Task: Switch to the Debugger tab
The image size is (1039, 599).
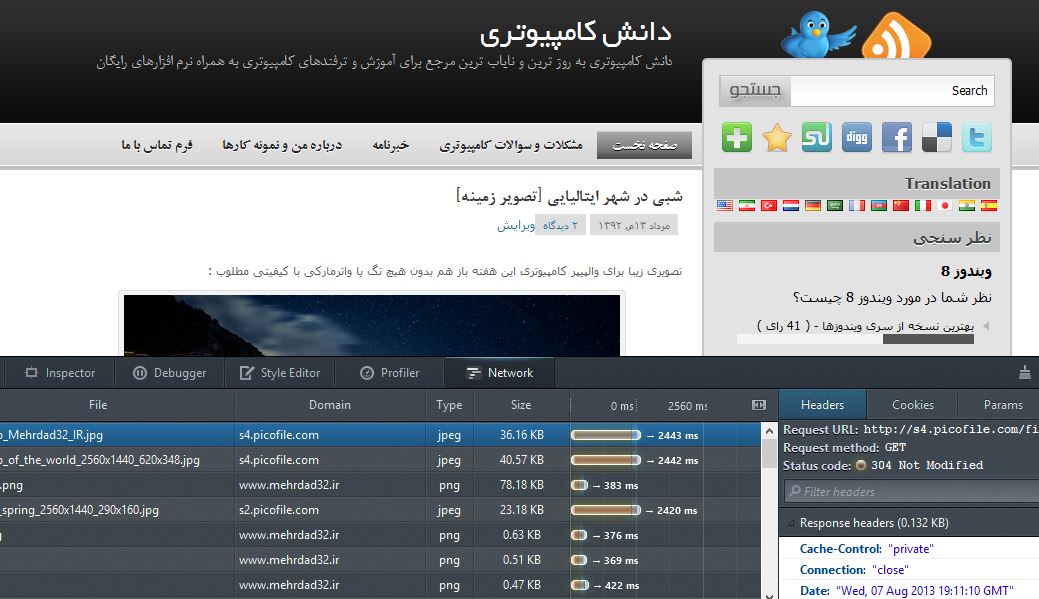Action: click(170, 373)
